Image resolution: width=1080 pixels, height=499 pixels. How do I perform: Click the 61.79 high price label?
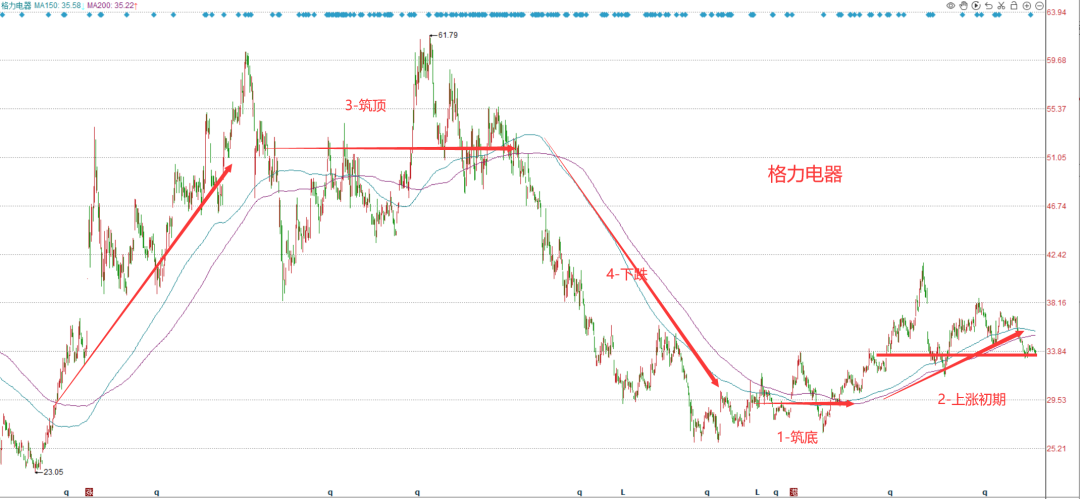[x=446, y=35]
